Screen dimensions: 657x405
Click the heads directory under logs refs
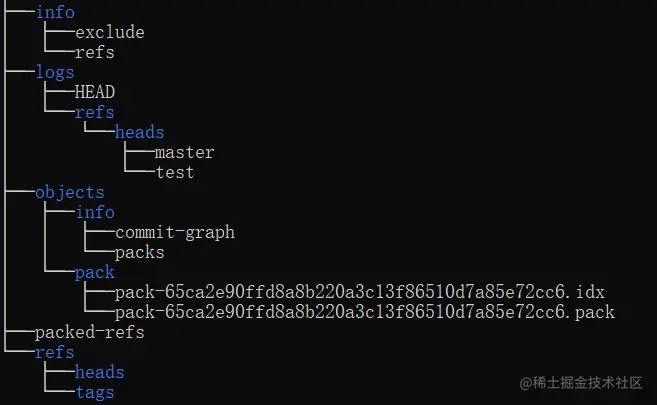[139, 132]
